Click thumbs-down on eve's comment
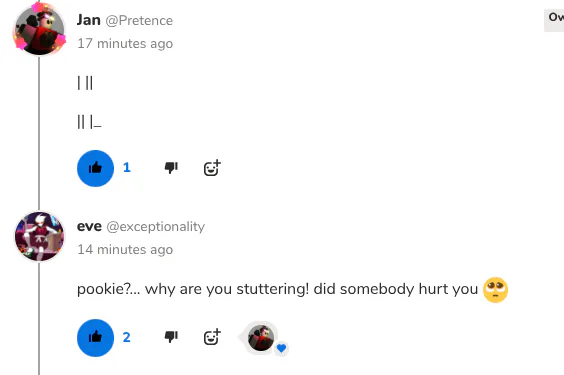This screenshot has width=564, height=375. (x=171, y=337)
